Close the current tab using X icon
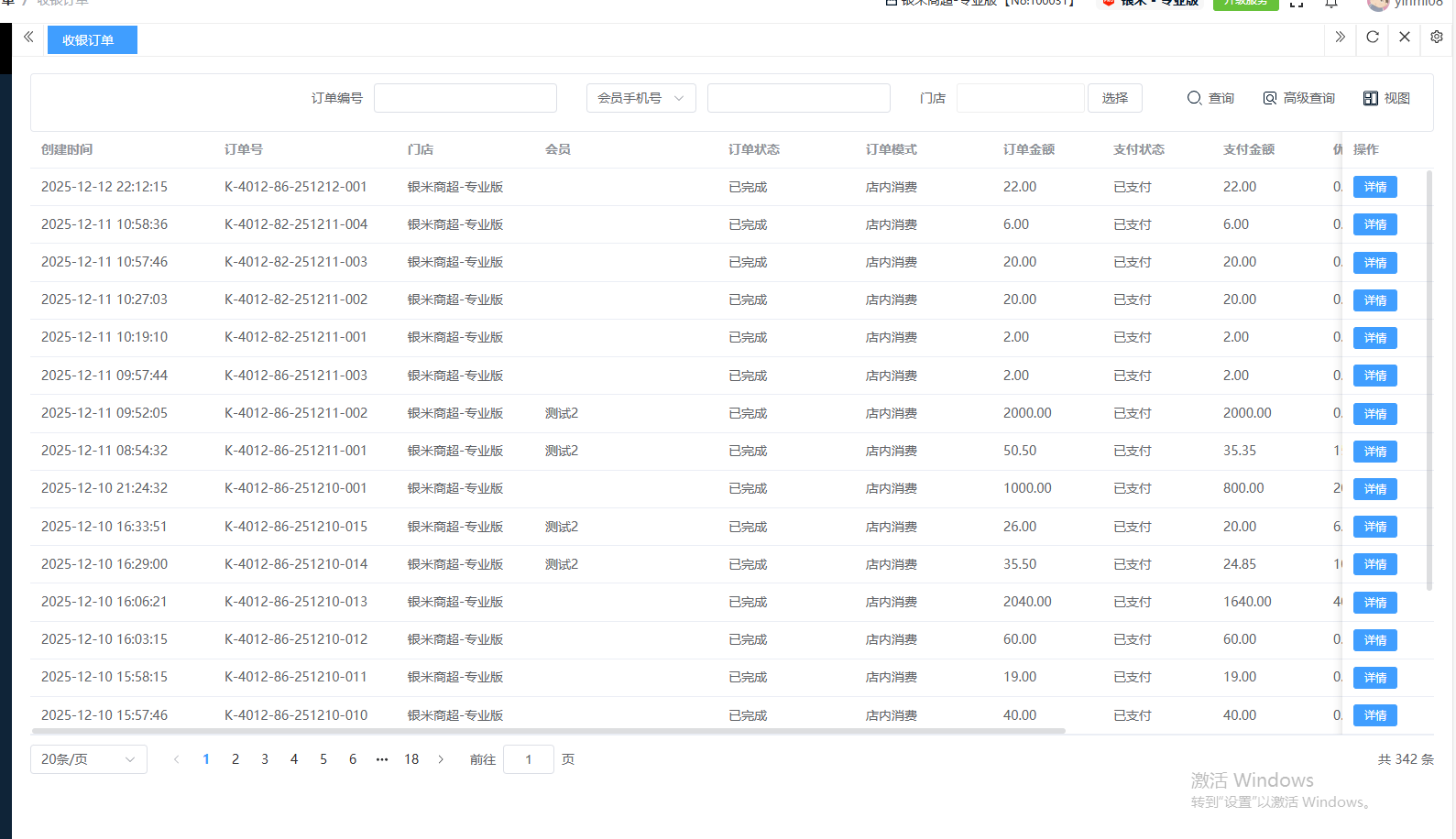This screenshot has height=839, width=1456. (x=1404, y=38)
